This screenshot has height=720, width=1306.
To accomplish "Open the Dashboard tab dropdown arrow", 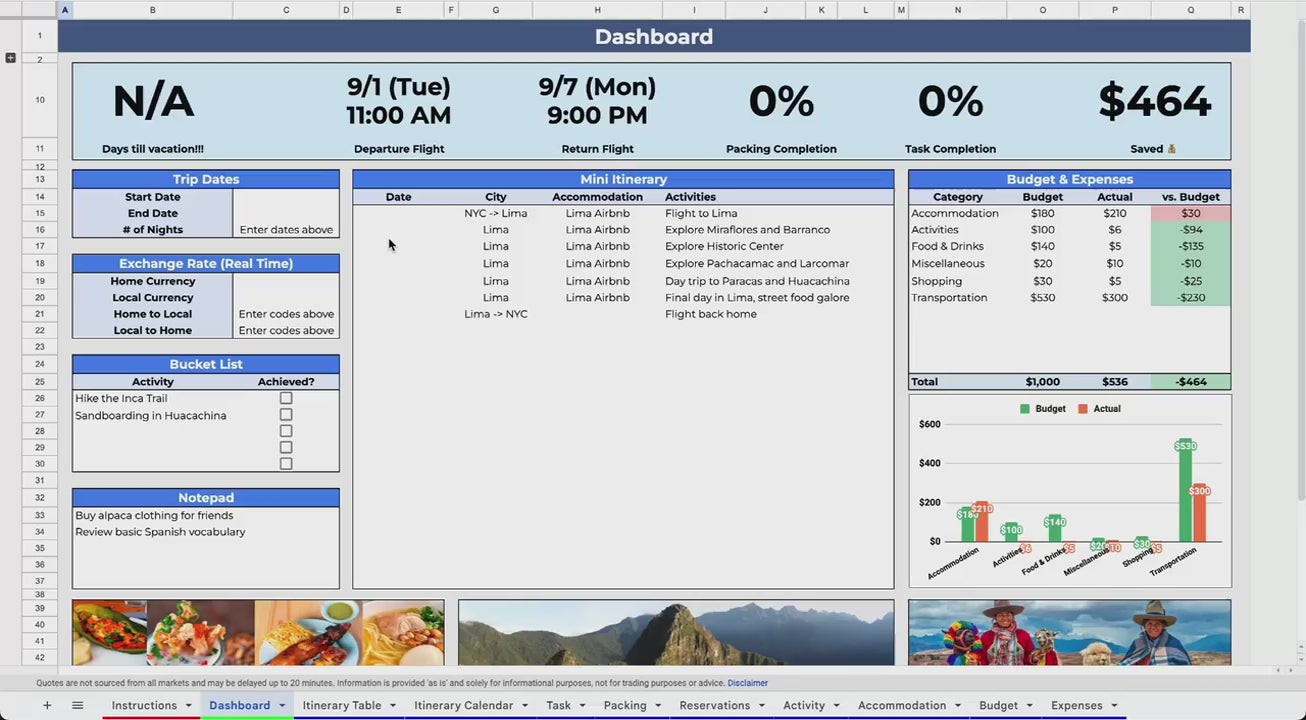I will click(282, 706).
